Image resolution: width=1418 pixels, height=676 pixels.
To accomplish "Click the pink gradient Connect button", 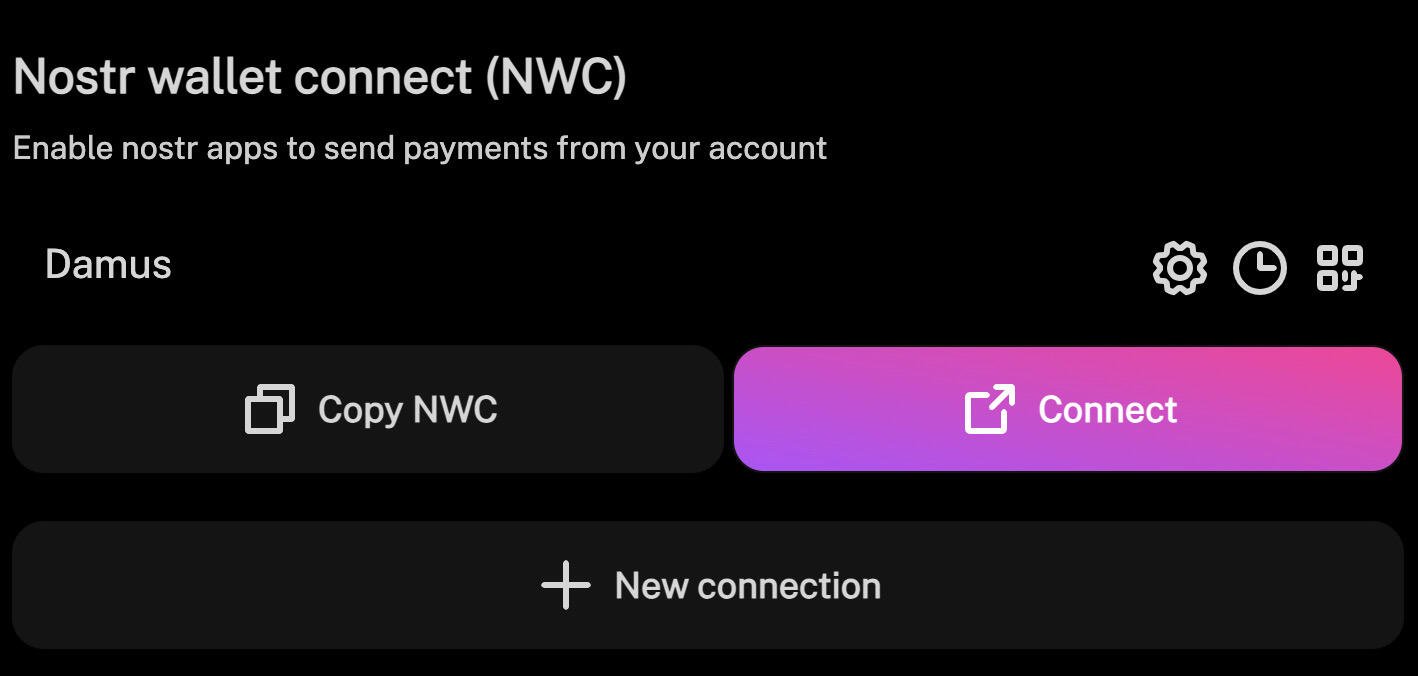I will coord(1068,409).
